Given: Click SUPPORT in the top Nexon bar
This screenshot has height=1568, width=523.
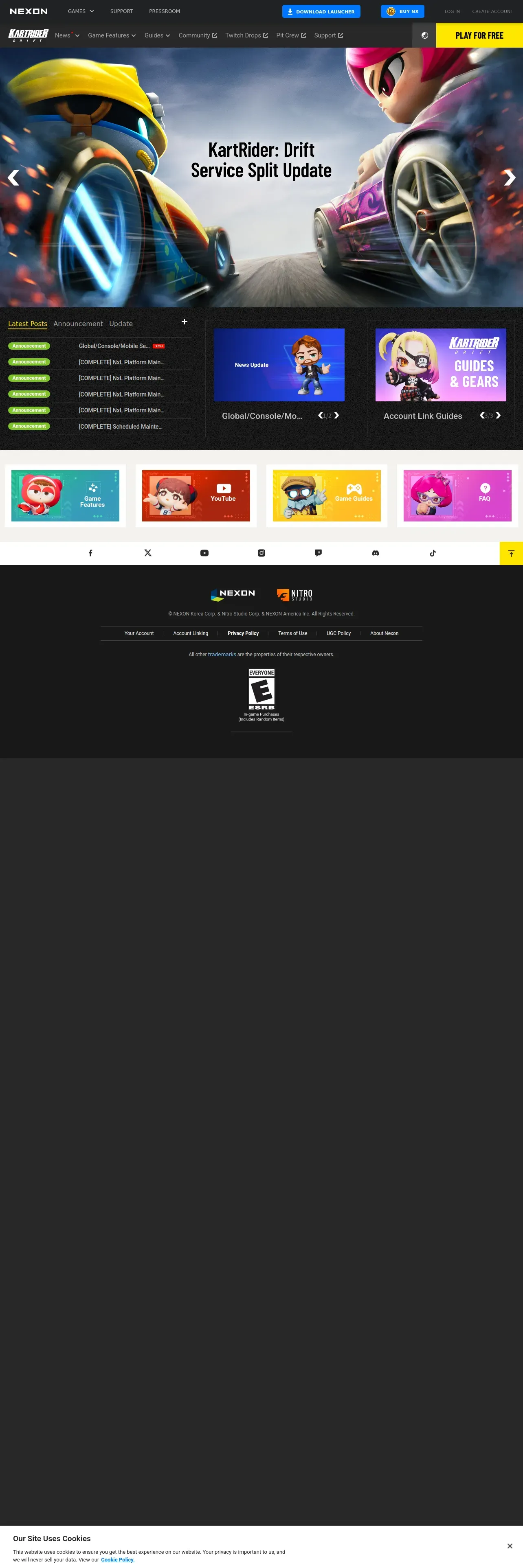Looking at the screenshot, I should pyautogui.click(x=121, y=11).
